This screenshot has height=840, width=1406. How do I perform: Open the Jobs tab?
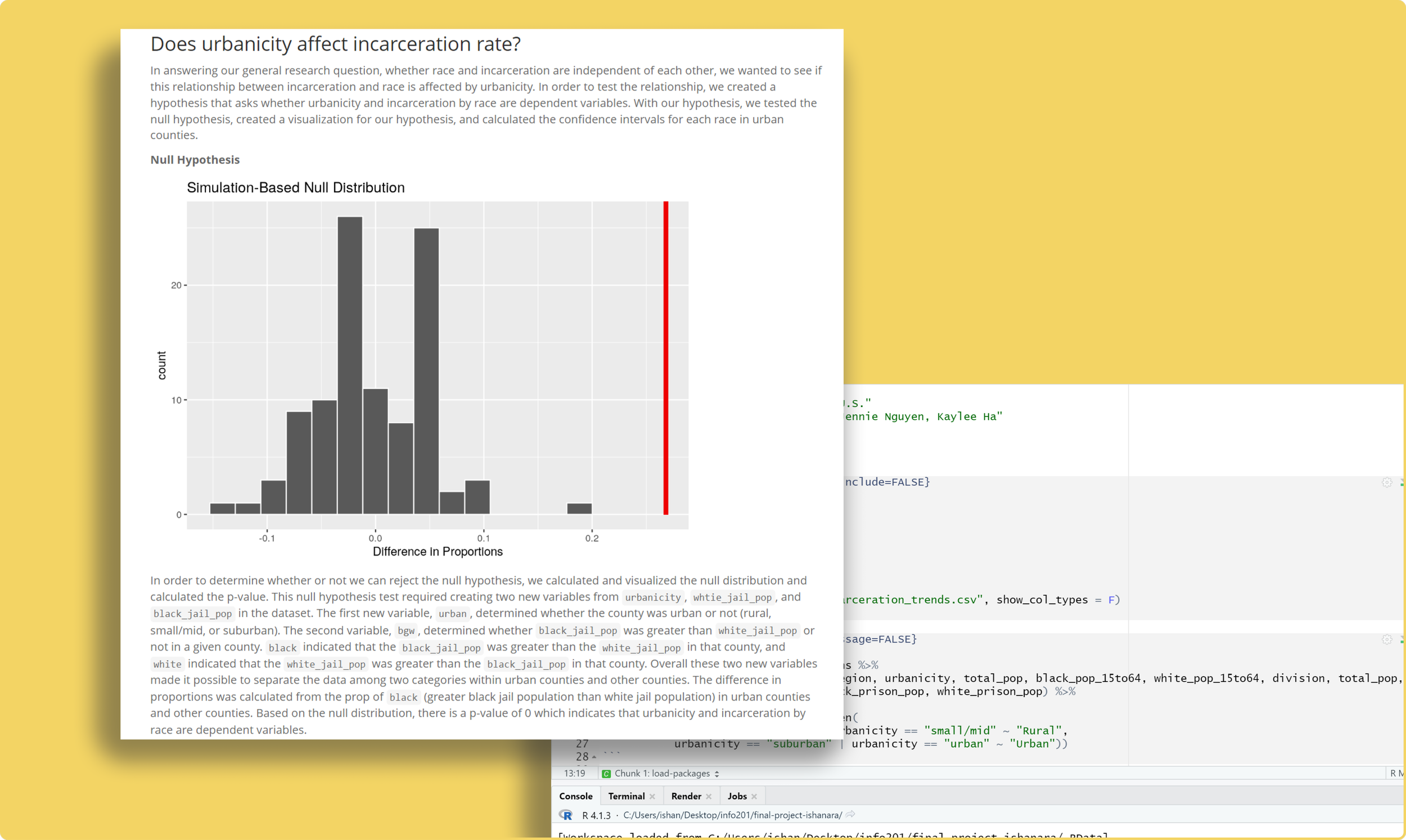click(x=737, y=796)
